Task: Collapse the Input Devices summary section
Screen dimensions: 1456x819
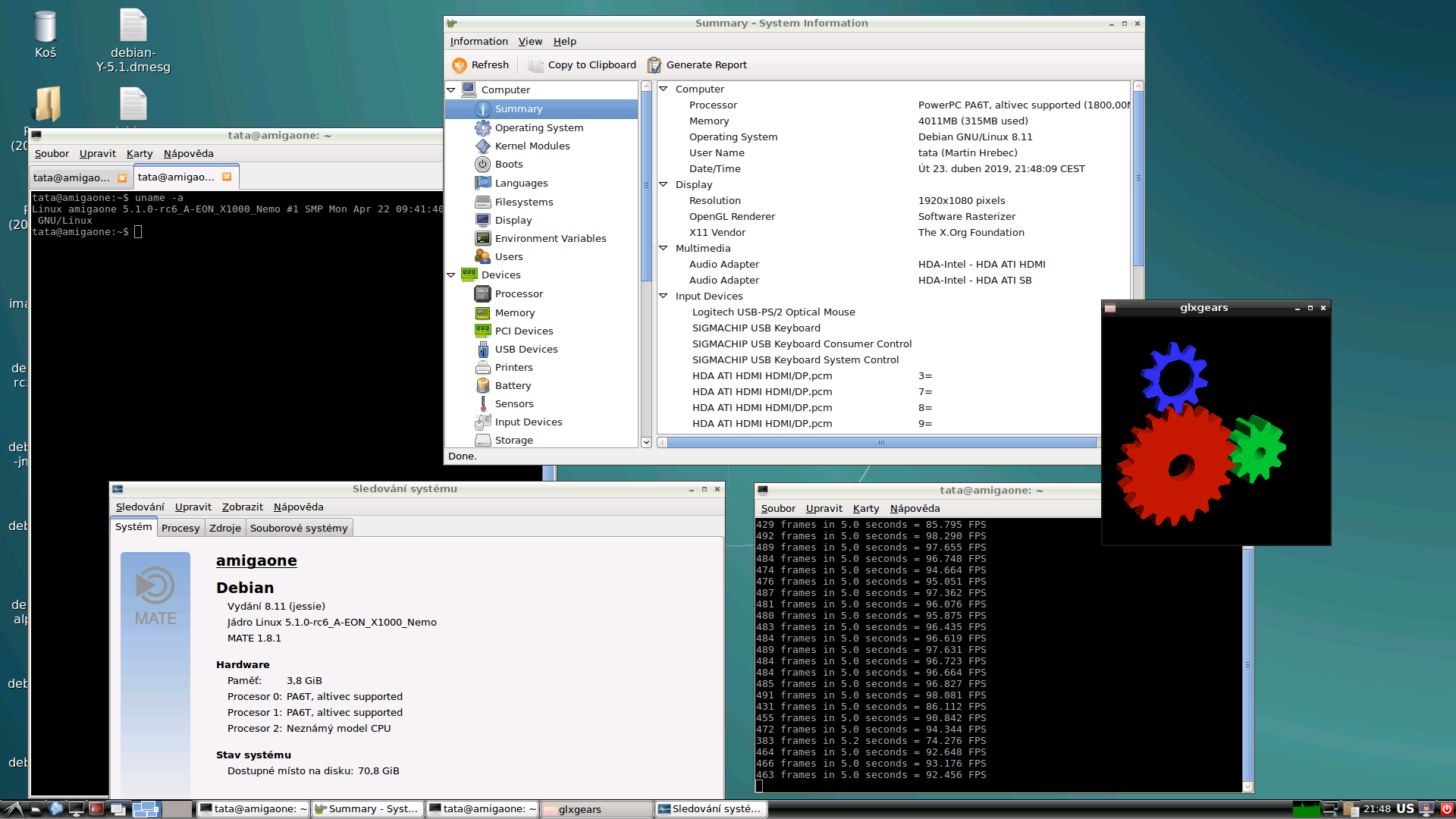Action: (664, 297)
